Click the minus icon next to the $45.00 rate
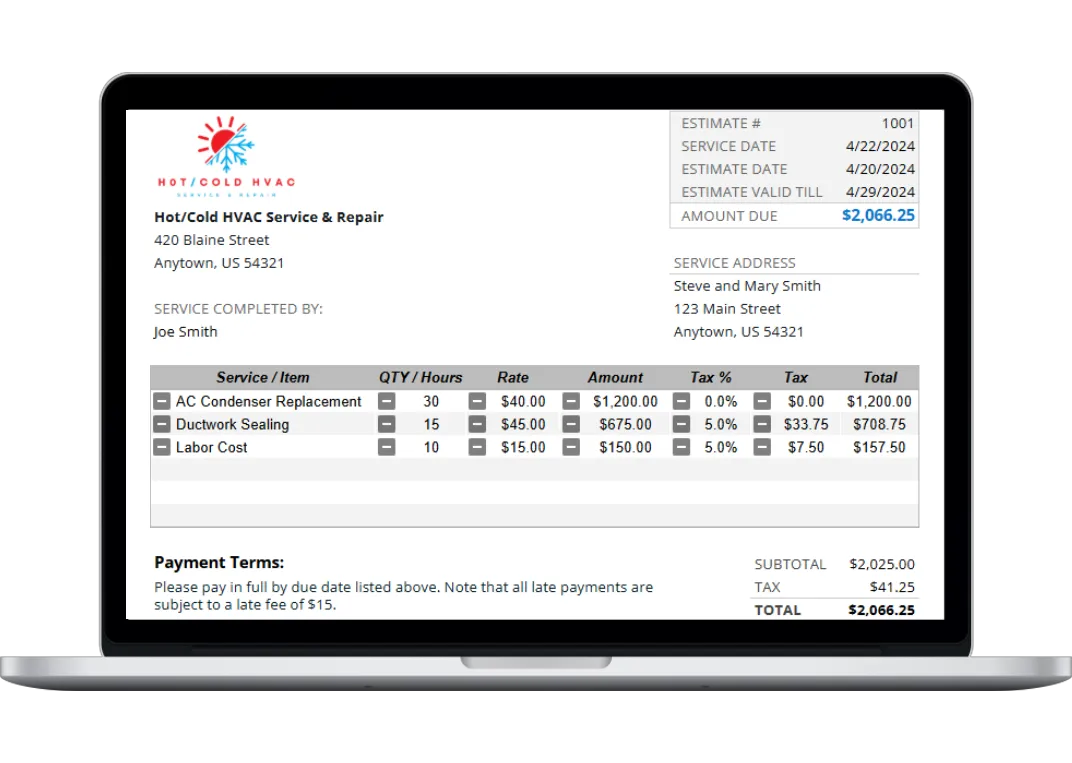Image resolution: width=1072 pixels, height=763 pixels. (478, 424)
